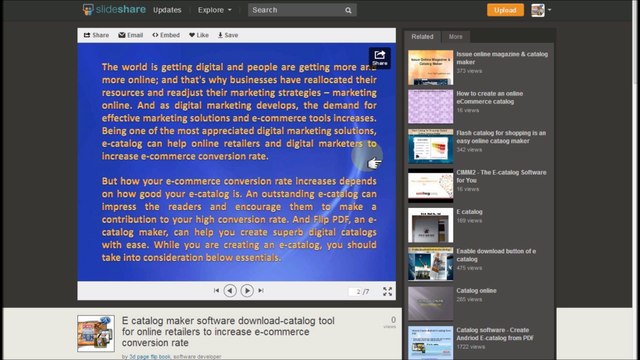
Task: Click the presentation author thumbnail image
Action: point(96,333)
